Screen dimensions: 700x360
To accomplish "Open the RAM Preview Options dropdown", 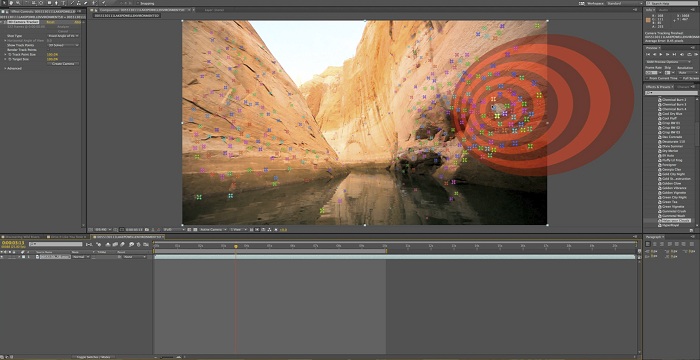I will coord(668,62).
